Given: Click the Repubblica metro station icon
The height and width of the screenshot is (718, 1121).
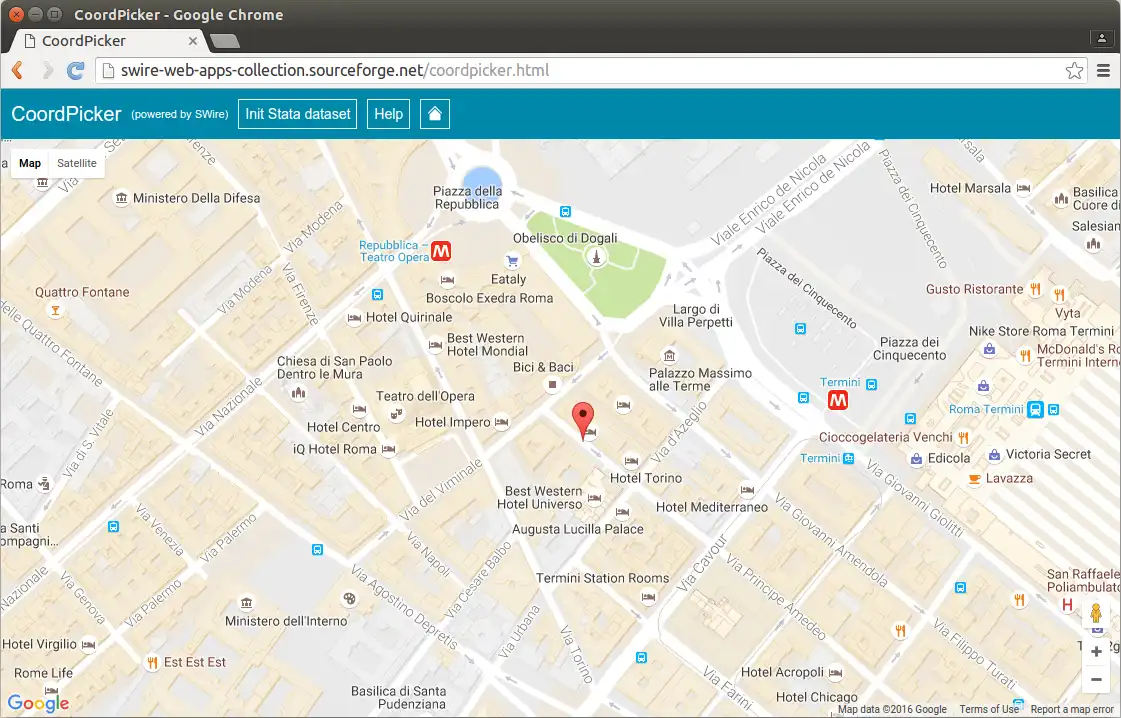Looking at the screenshot, I should [441, 251].
